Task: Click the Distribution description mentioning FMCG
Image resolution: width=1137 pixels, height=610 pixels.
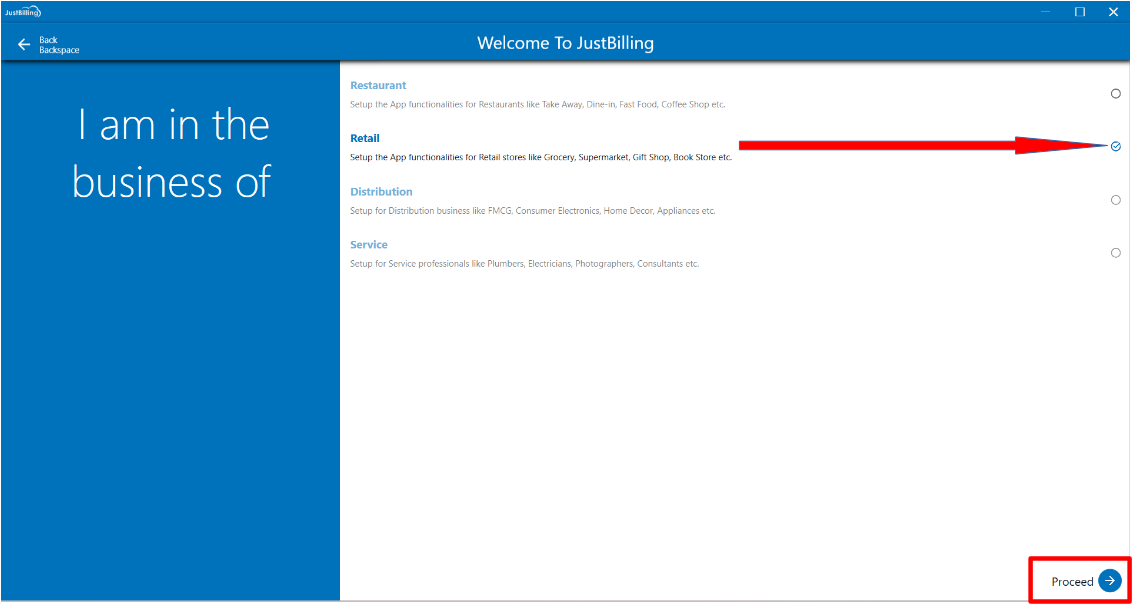Action: 532,211
